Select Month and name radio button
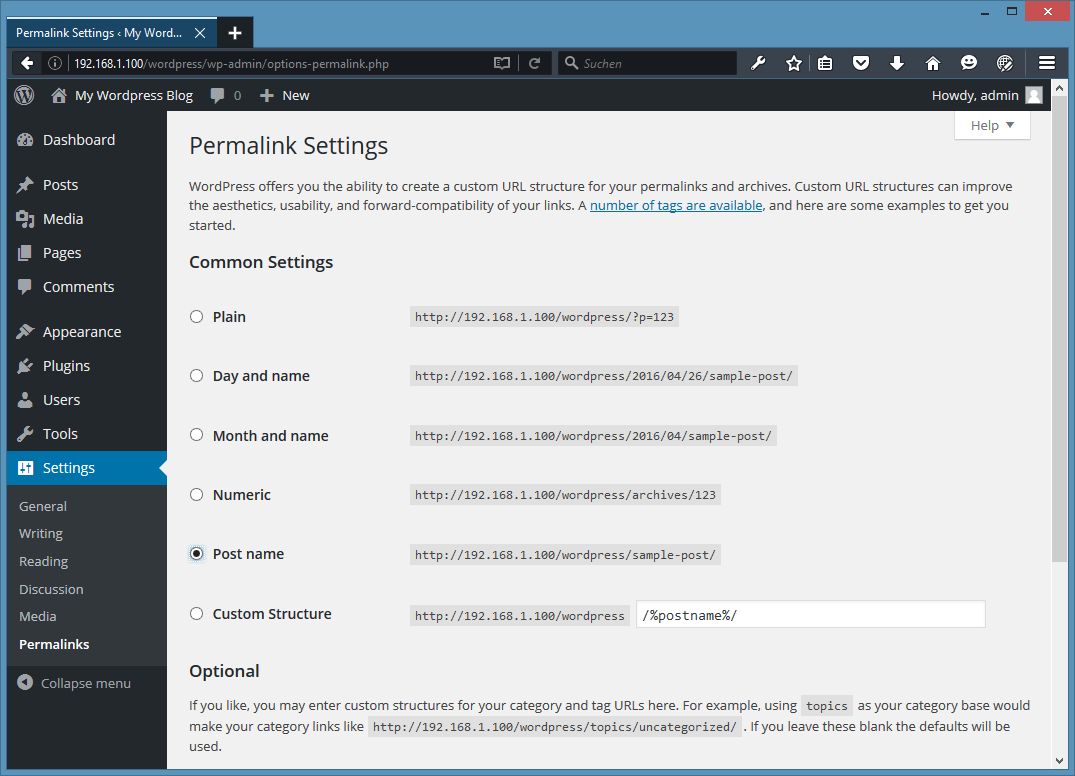Image resolution: width=1075 pixels, height=776 pixels. click(197, 435)
